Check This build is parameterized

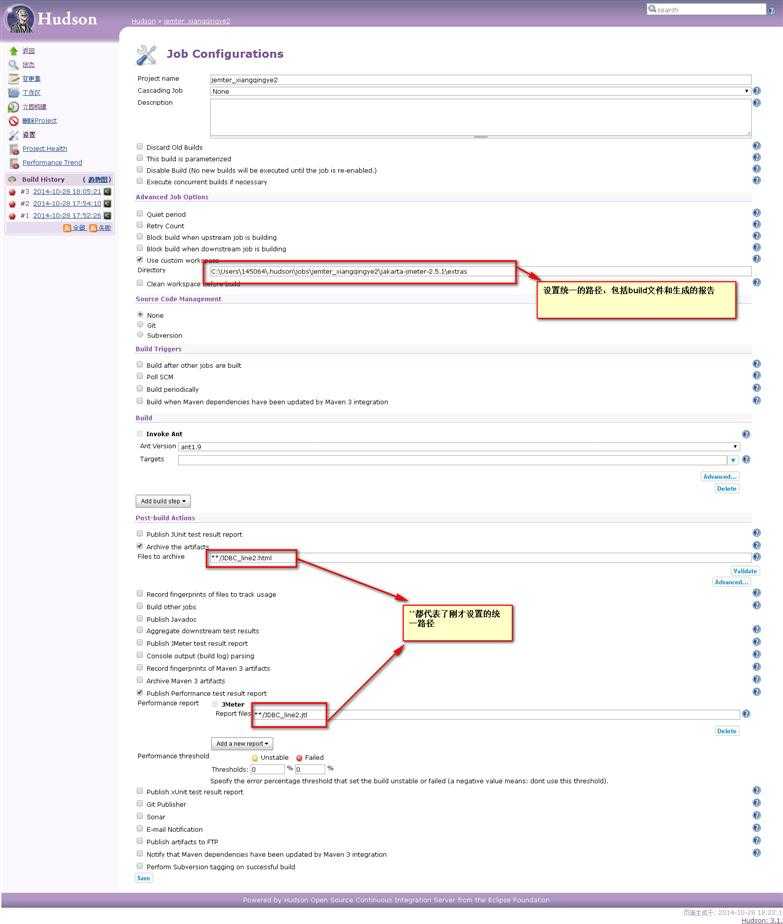(140, 158)
